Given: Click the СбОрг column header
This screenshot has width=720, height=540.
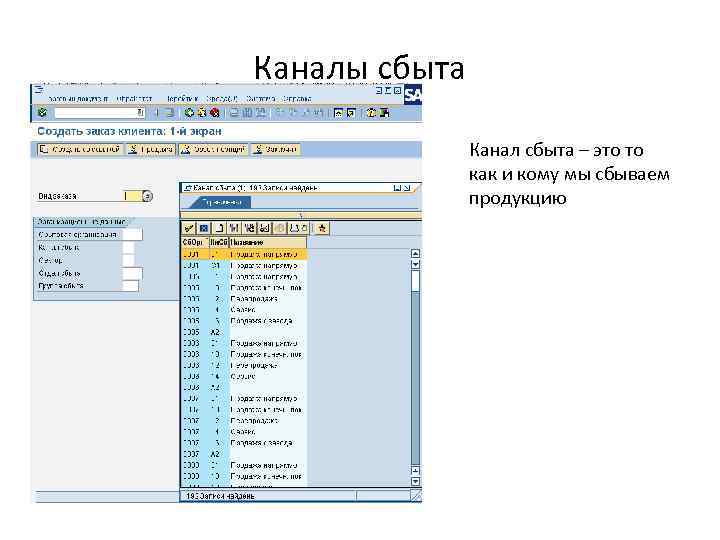Looking at the screenshot, I should pyautogui.click(x=195, y=242).
